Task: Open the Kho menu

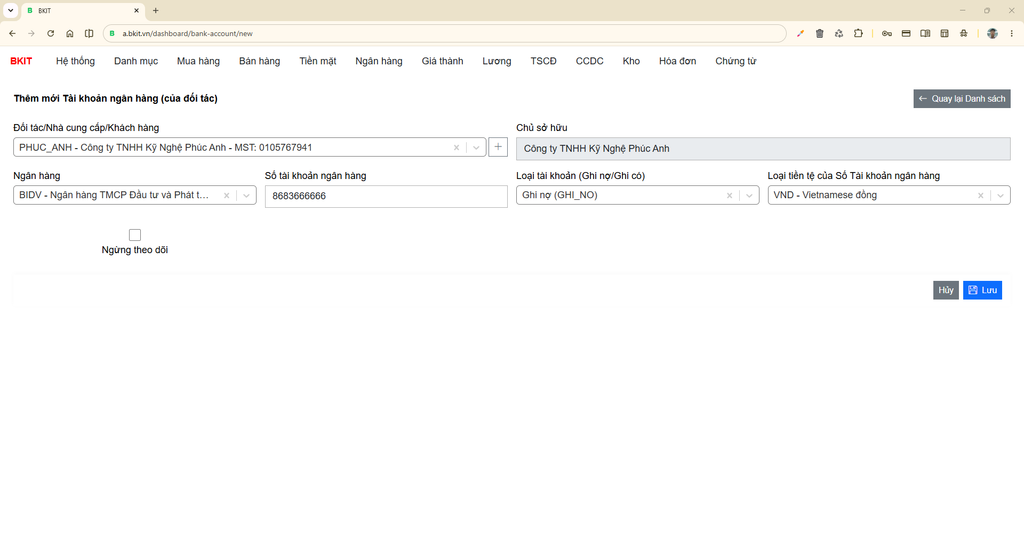Action: [x=631, y=61]
